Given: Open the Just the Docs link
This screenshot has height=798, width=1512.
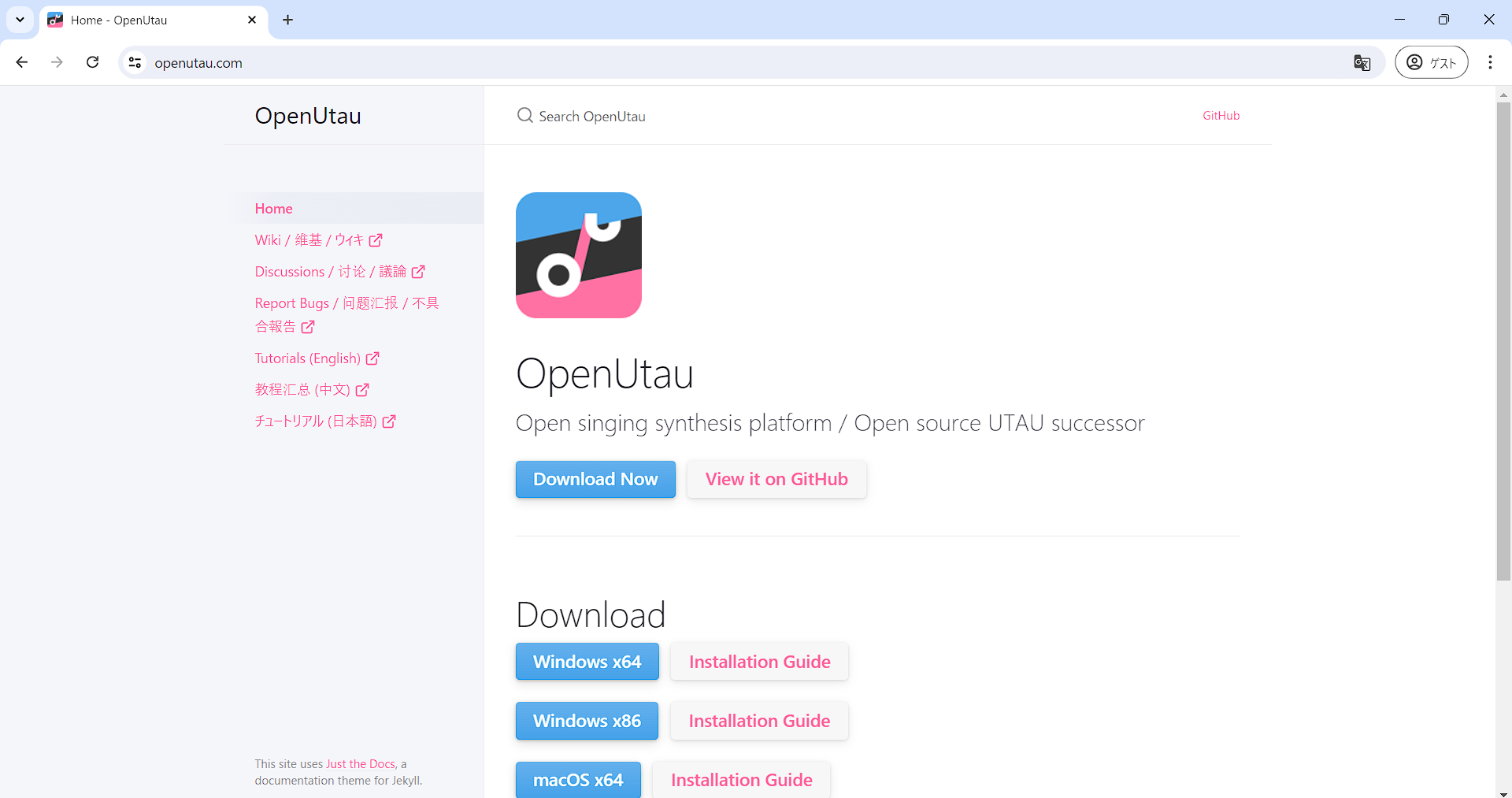Looking at the screenshot, I should pos(361,764).
